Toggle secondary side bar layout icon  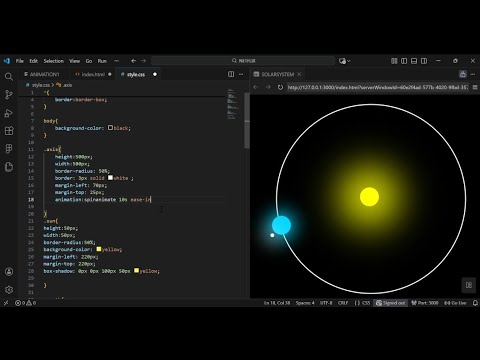tap(424, 61)
